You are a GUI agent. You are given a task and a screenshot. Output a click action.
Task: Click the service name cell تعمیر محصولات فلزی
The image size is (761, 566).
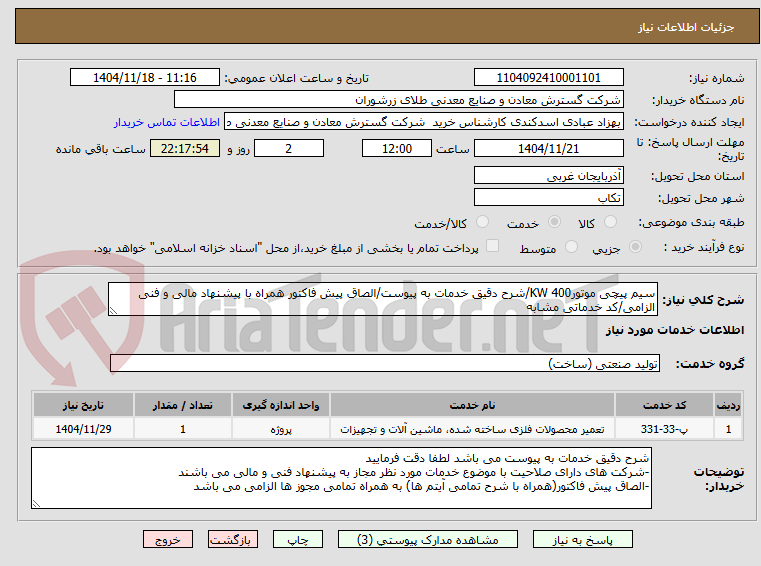(472, 429)
